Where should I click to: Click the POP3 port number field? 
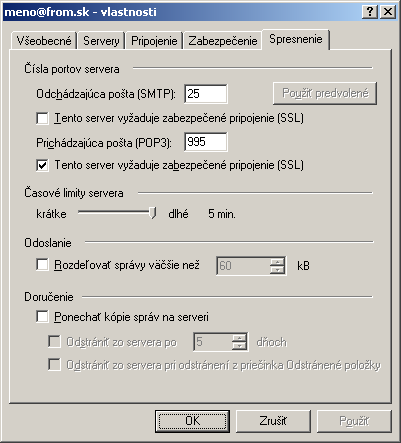[206, 142]
